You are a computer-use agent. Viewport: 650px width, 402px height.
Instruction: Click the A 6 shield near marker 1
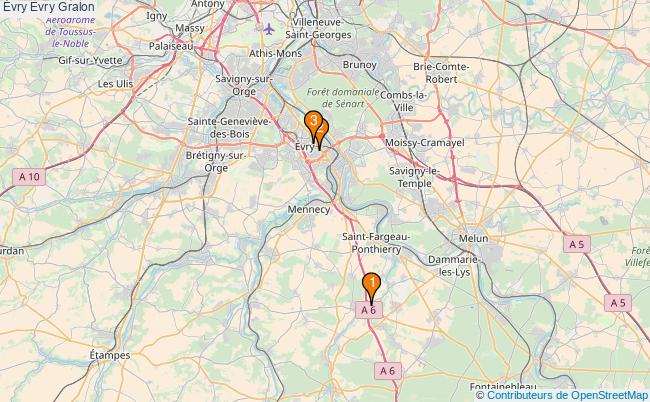point(369,310)
